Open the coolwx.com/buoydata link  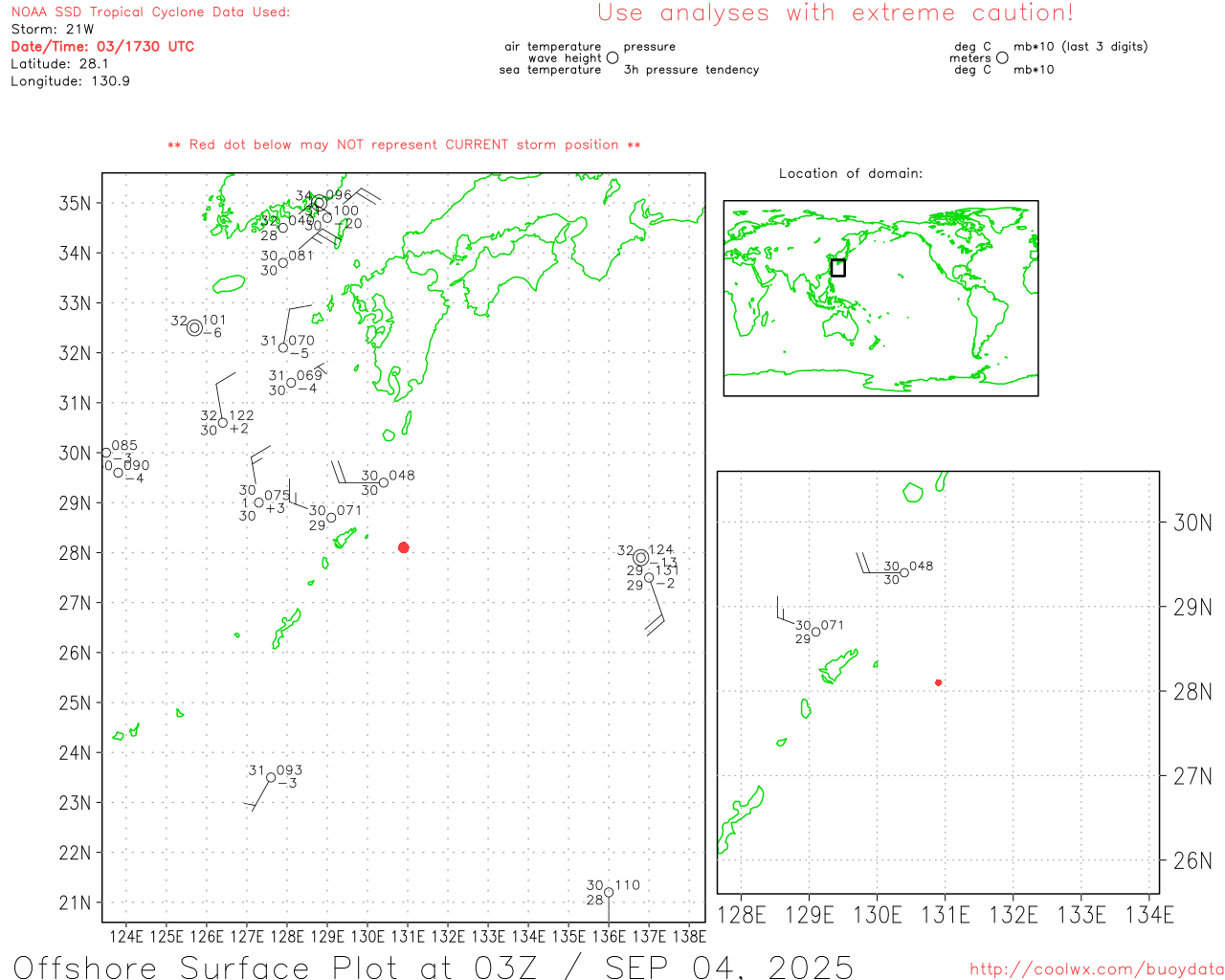[x=1097, y=969]
